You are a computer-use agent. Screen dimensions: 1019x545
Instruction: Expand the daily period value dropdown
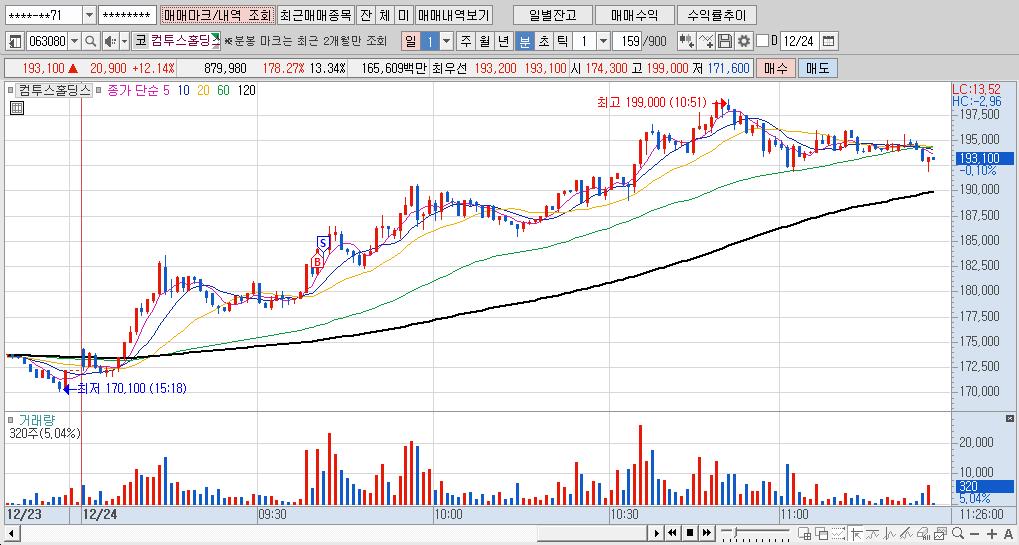446,42
